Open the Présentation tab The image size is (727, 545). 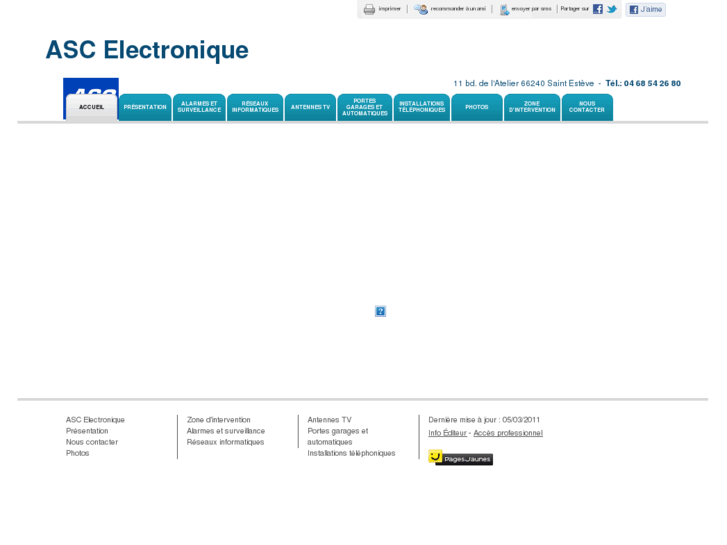(145, 107)
